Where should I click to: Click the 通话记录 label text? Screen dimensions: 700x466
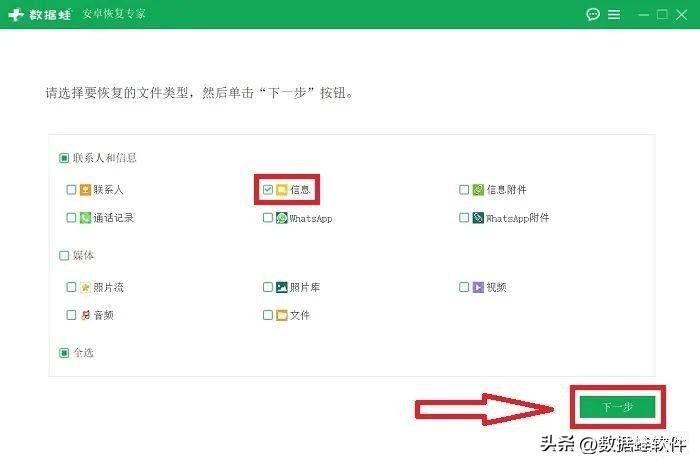pyautogui.click(x=114, y=218)
